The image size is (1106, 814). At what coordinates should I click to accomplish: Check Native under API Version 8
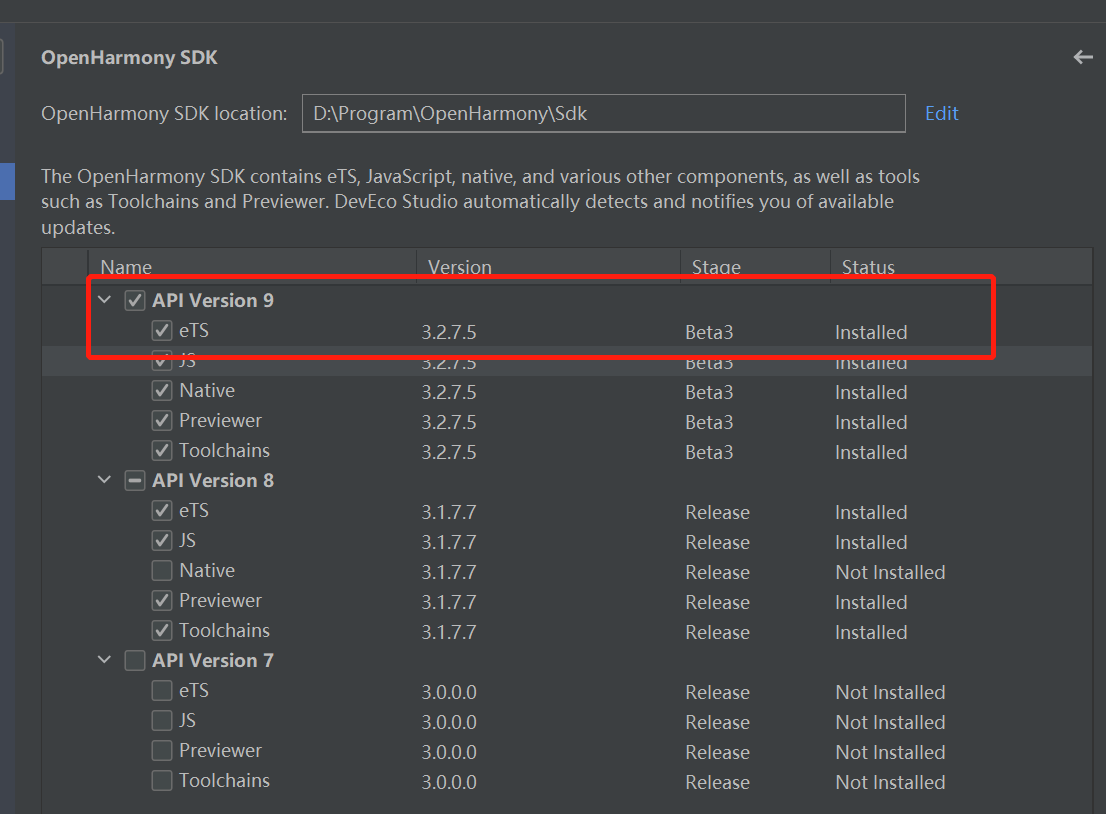click(x=162, y=570)
